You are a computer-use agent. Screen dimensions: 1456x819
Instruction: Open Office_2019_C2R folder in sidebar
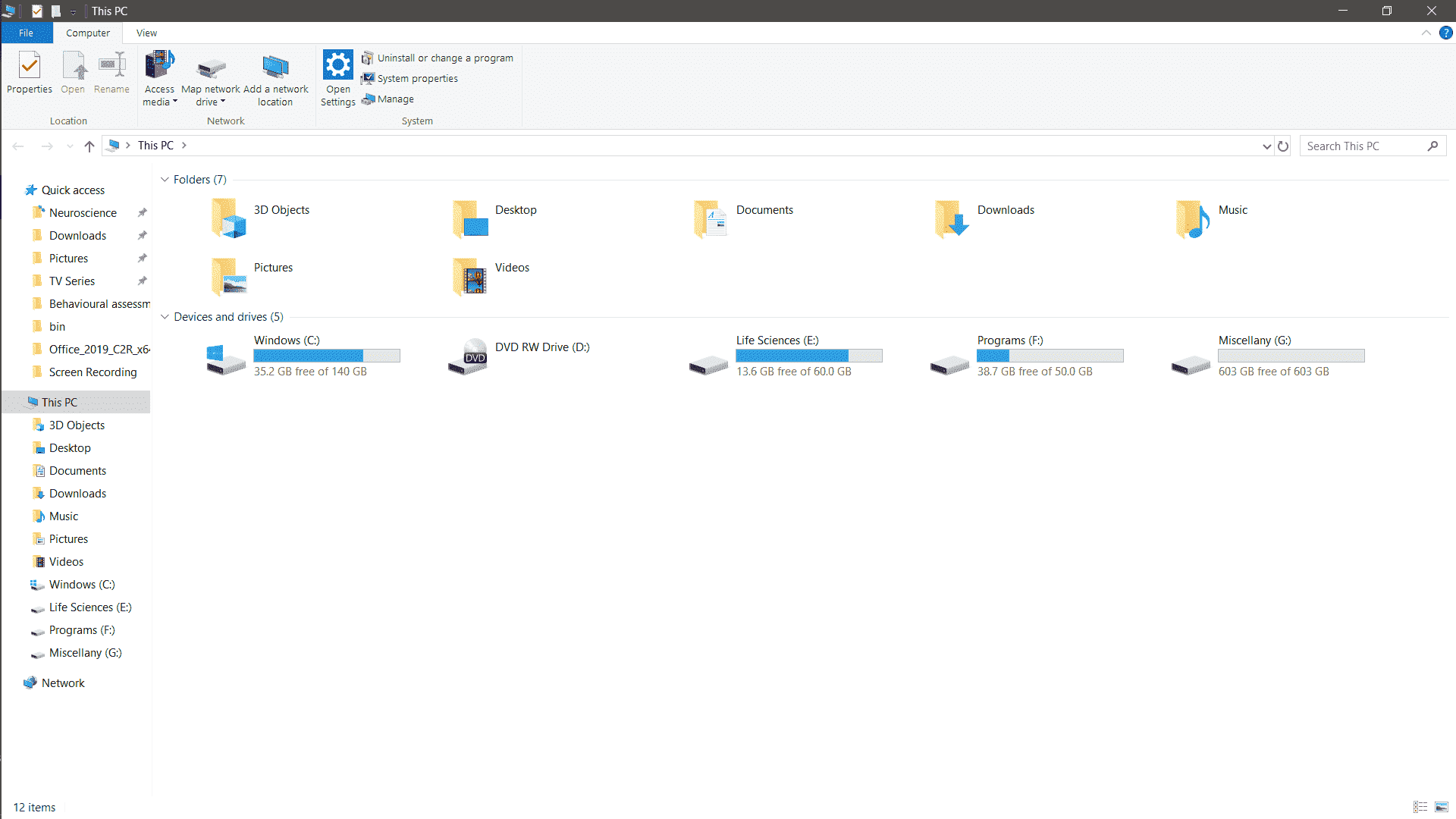(99, 350)
